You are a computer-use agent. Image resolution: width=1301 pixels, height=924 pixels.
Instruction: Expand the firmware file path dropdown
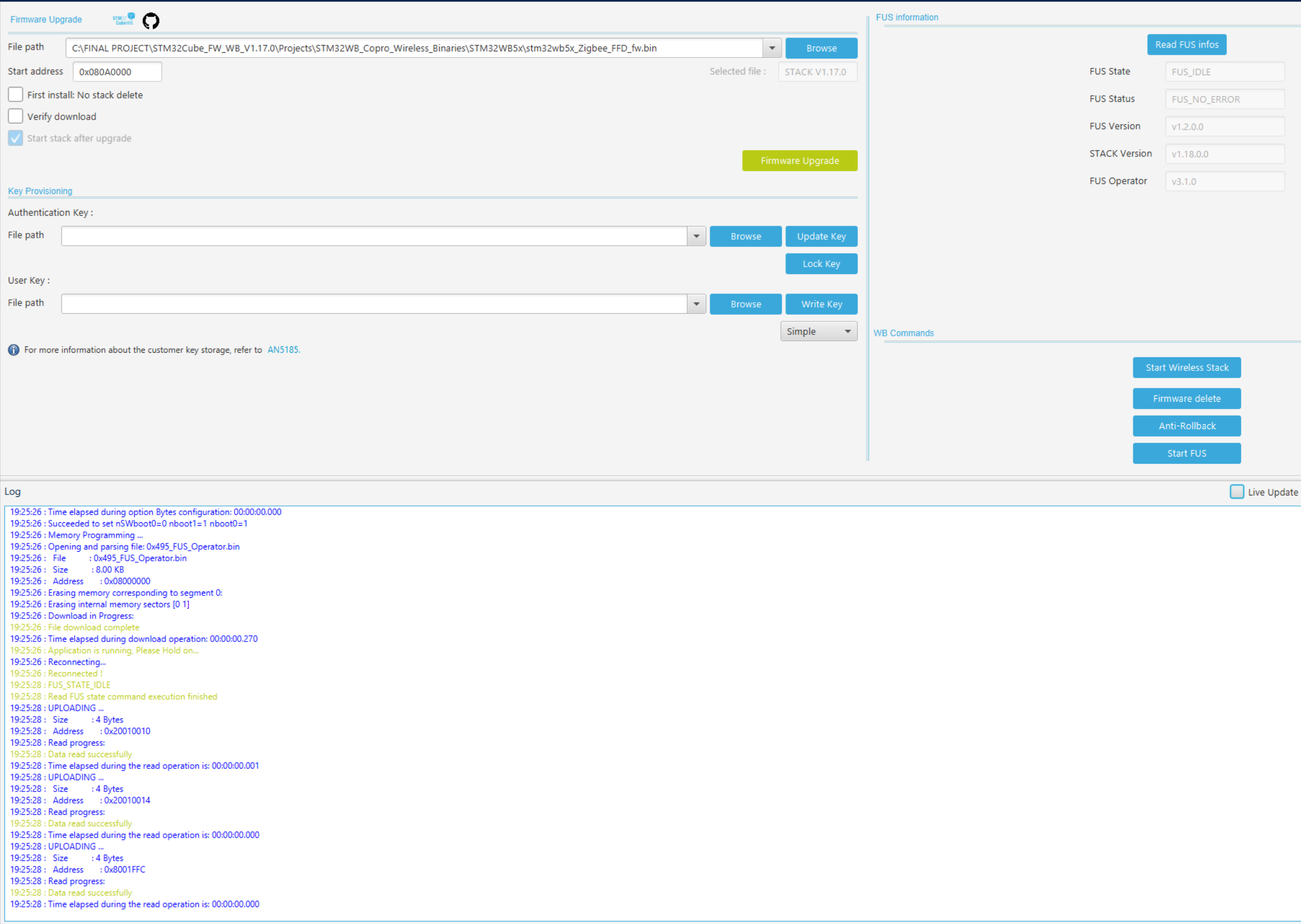pos(772,49)
